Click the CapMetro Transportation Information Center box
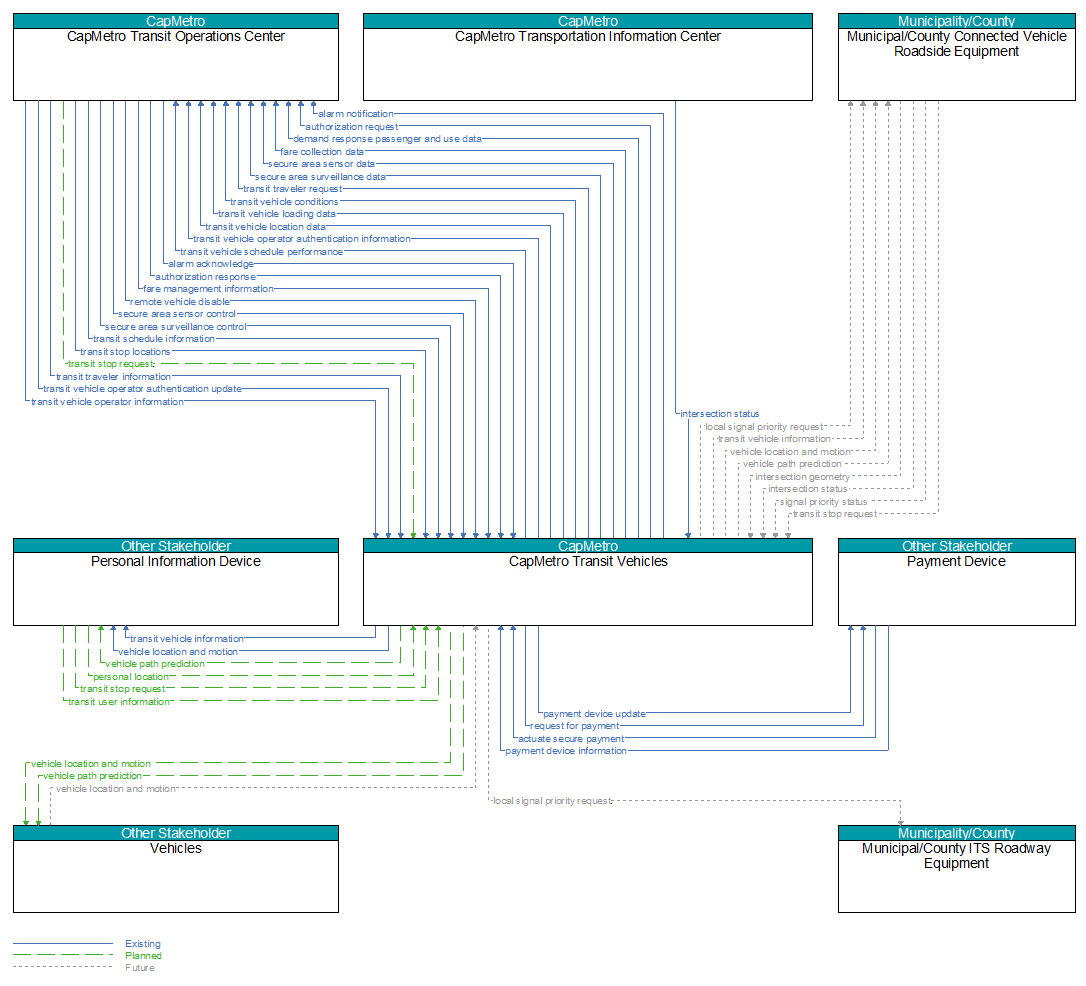The height and width of the screenshot is (986, 1086). click(587, 57)
